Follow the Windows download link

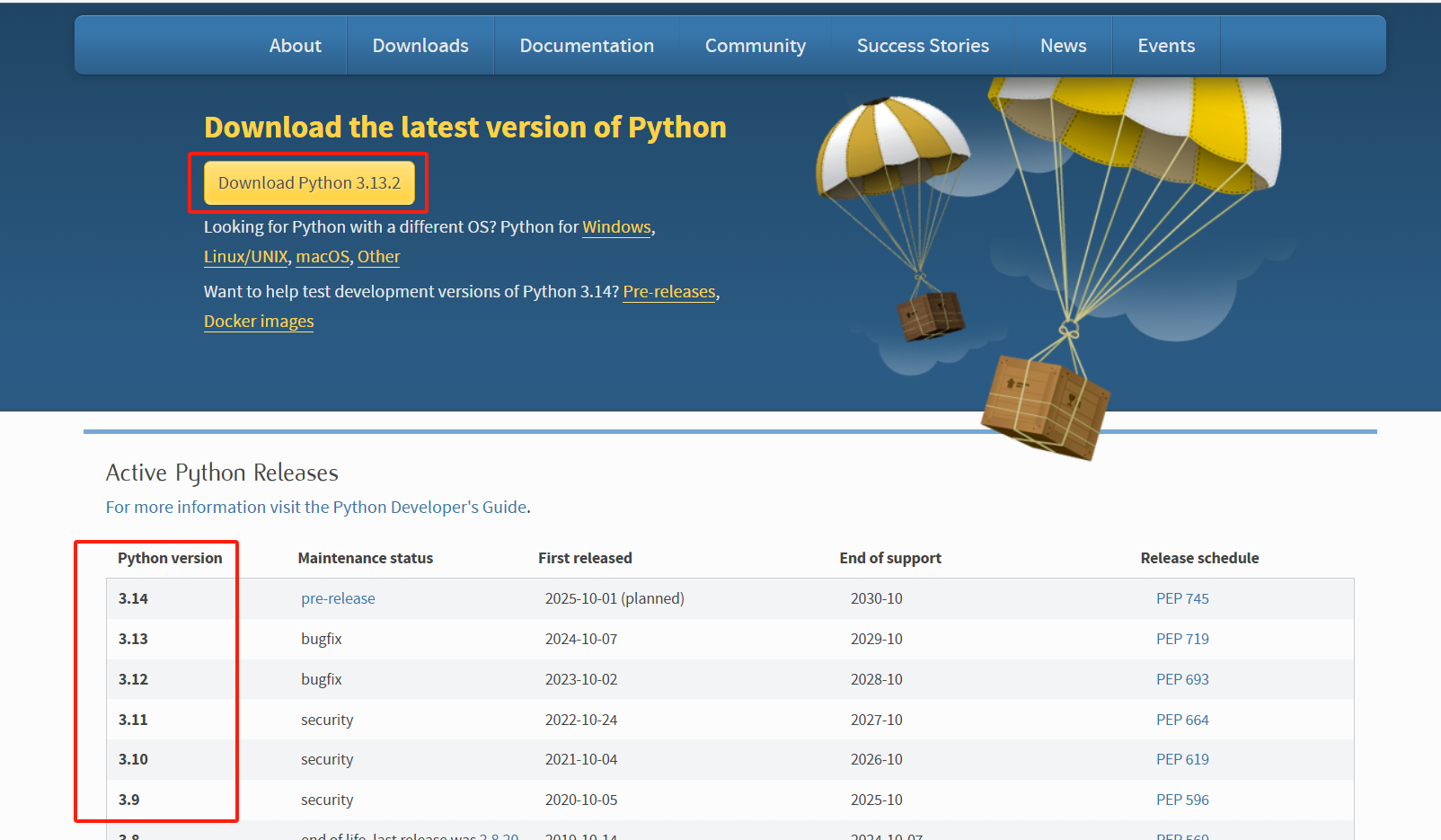[616, 227]
